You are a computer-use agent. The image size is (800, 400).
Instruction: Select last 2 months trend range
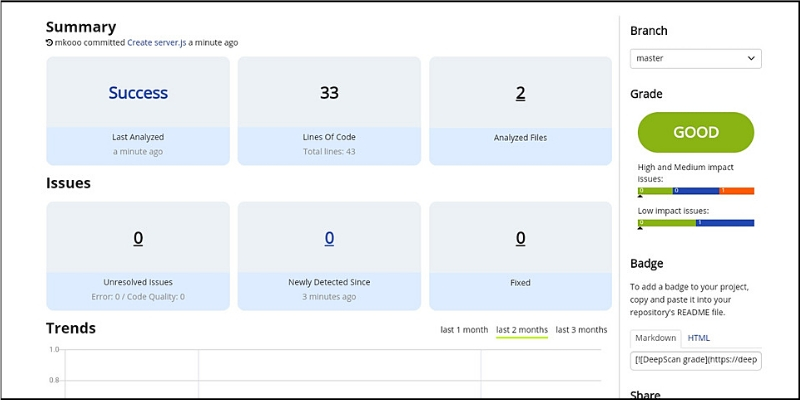522,330
